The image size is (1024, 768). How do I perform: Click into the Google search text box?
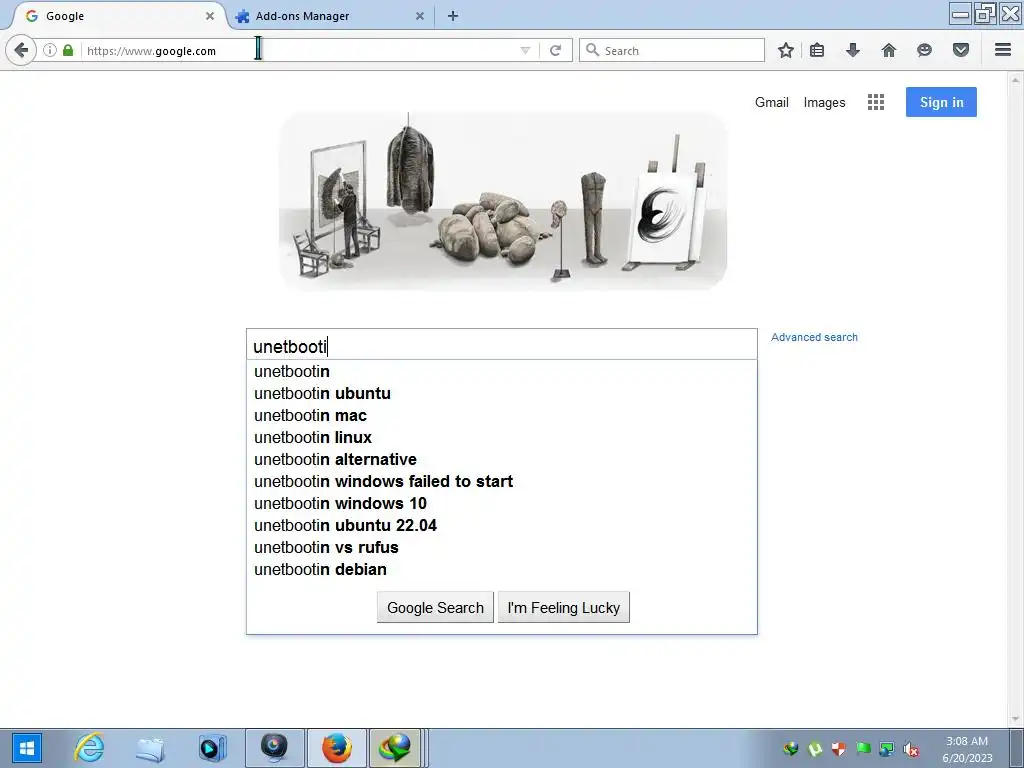point(502,345)
